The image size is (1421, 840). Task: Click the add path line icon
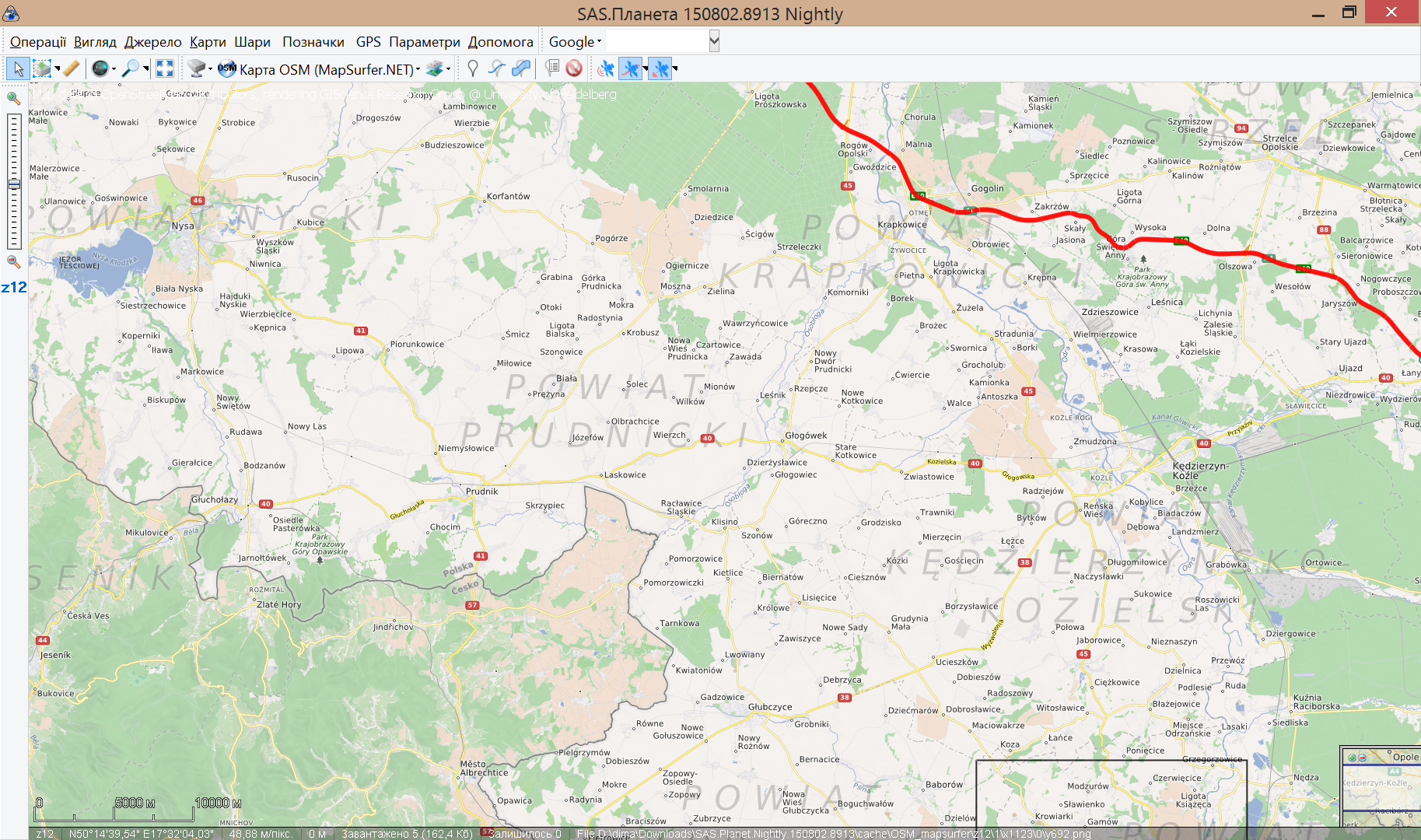pos(496,69)
